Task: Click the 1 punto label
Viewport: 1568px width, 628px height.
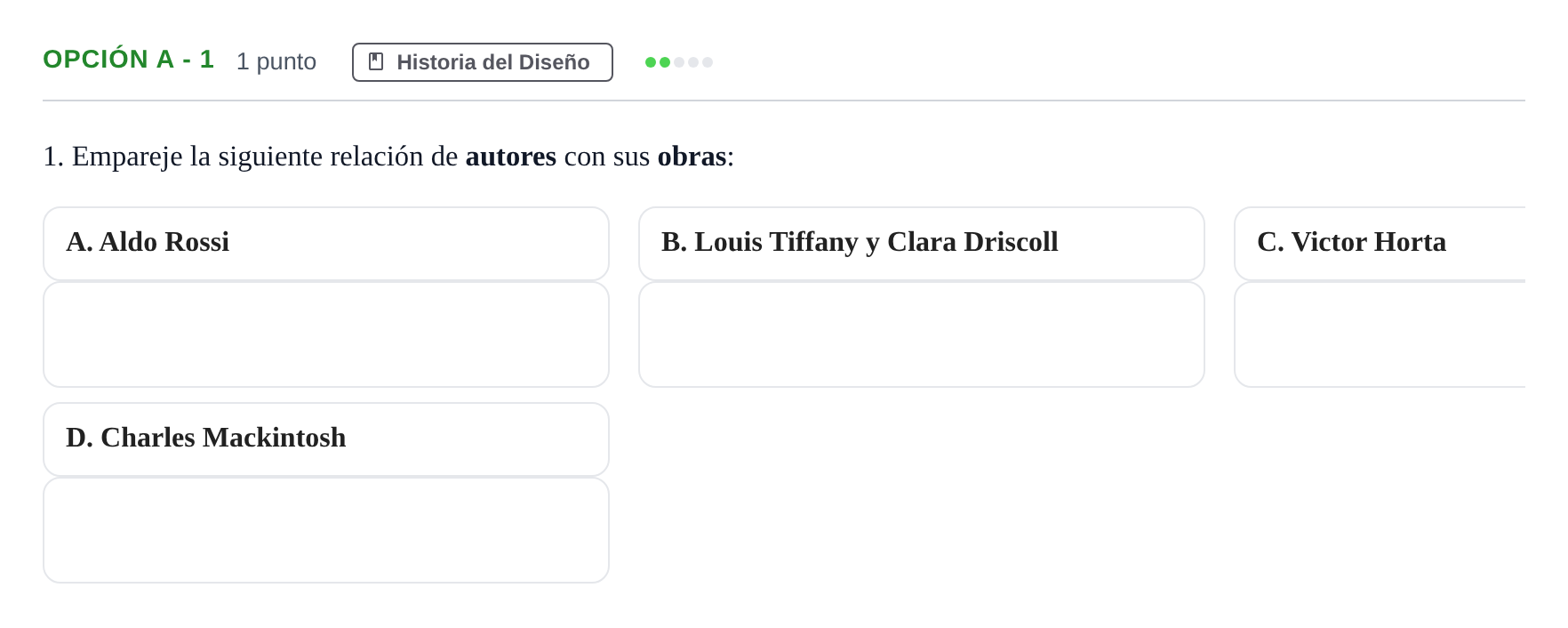Action: [x=276, y=61]
